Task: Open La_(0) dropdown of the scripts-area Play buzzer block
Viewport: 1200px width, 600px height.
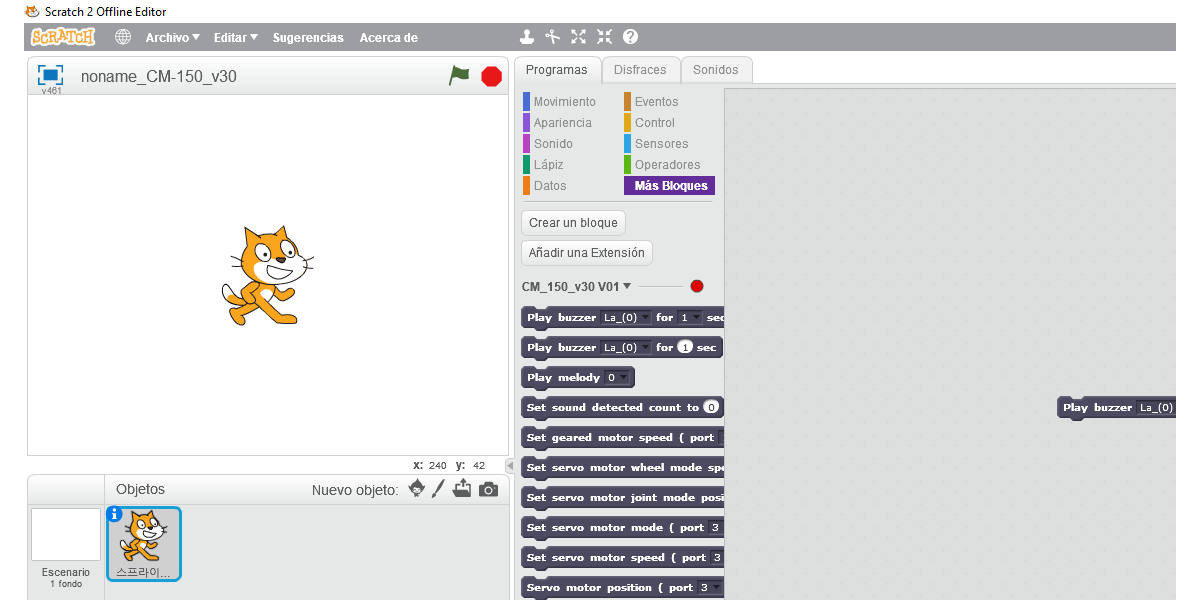Action: pyautogui.click(x=1156, y=408)
